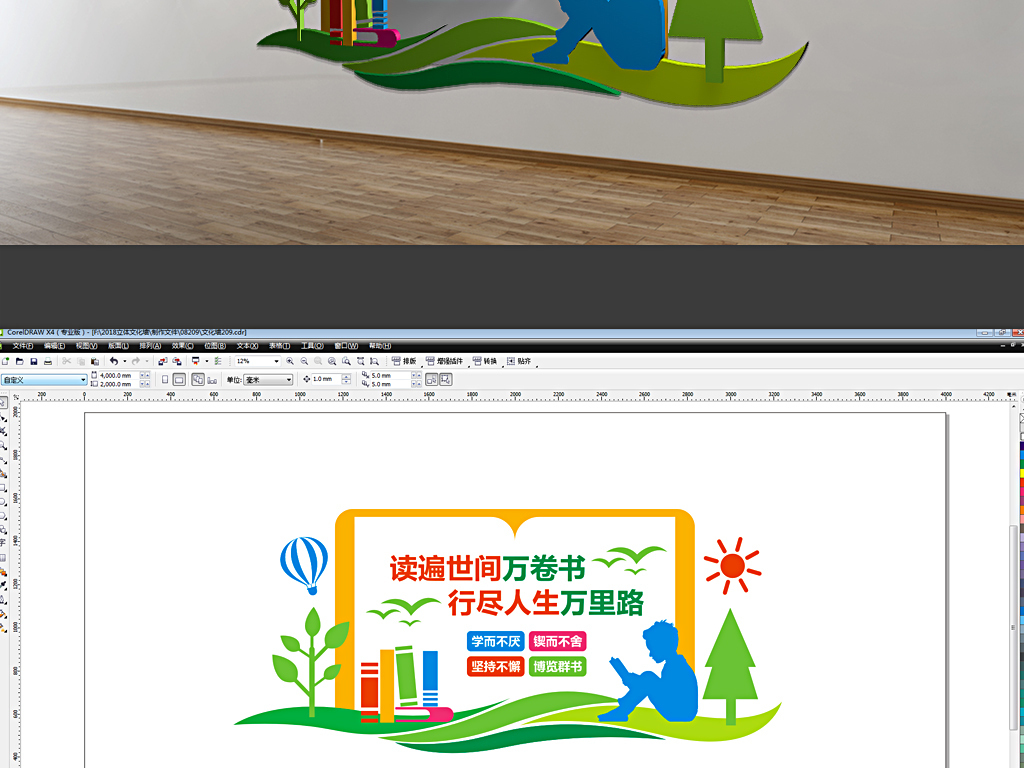
Task: Open the 自定义 page size dropdown
Action: click(83, 381)
